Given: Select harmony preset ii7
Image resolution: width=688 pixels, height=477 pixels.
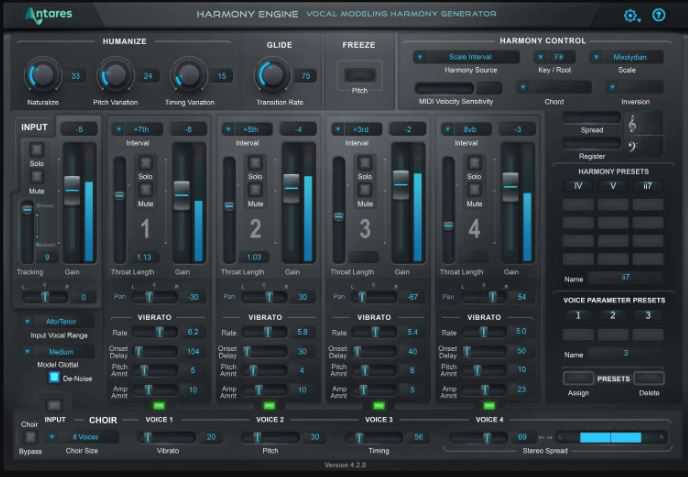Looking at the screenshot, I should click(x=648, y=186).
